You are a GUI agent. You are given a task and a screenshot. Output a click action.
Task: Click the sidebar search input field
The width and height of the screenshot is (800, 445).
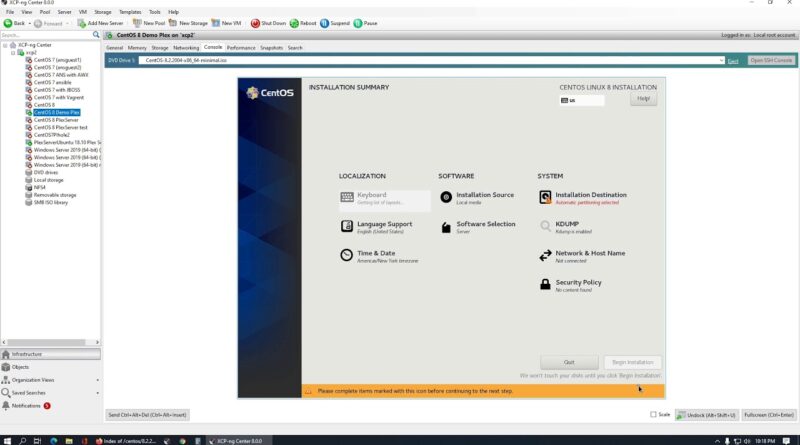(x=46, y=35)
